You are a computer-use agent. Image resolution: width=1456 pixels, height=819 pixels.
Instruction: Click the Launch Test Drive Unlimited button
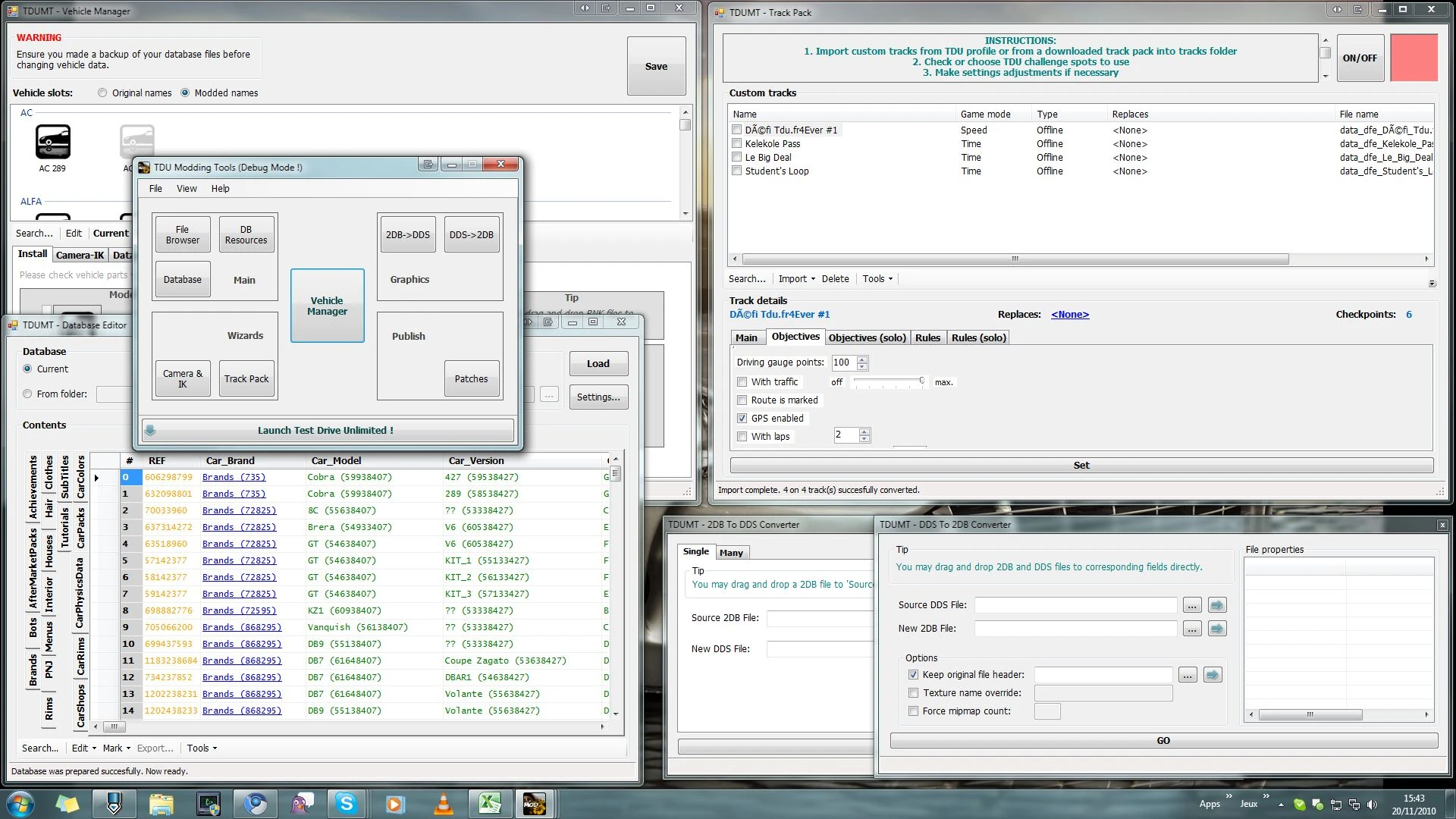pyautogui.click(x=326, y=430)
